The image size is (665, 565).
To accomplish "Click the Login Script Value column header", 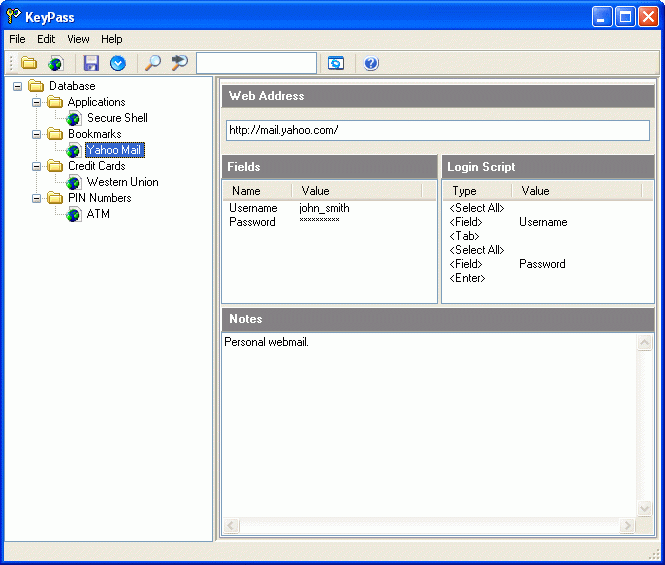I will point(577,191).
